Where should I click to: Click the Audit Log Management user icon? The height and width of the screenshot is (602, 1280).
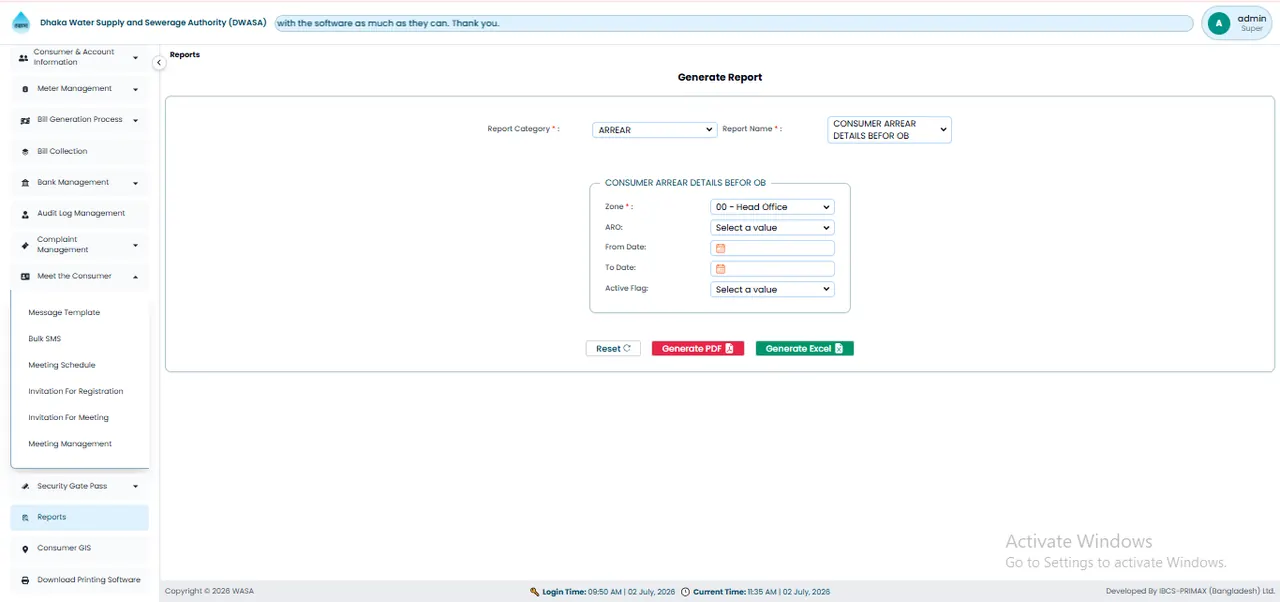pos(25,214)
